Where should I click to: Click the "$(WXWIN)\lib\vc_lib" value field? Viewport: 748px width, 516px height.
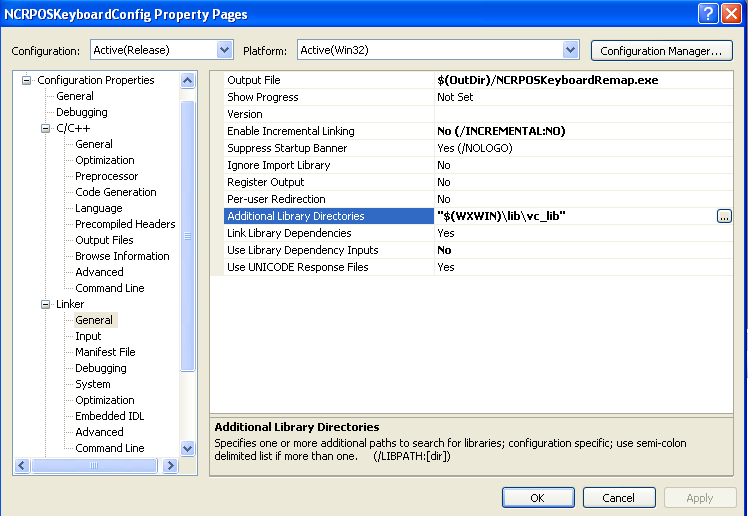pyautogui.click(x=575, y=216)
